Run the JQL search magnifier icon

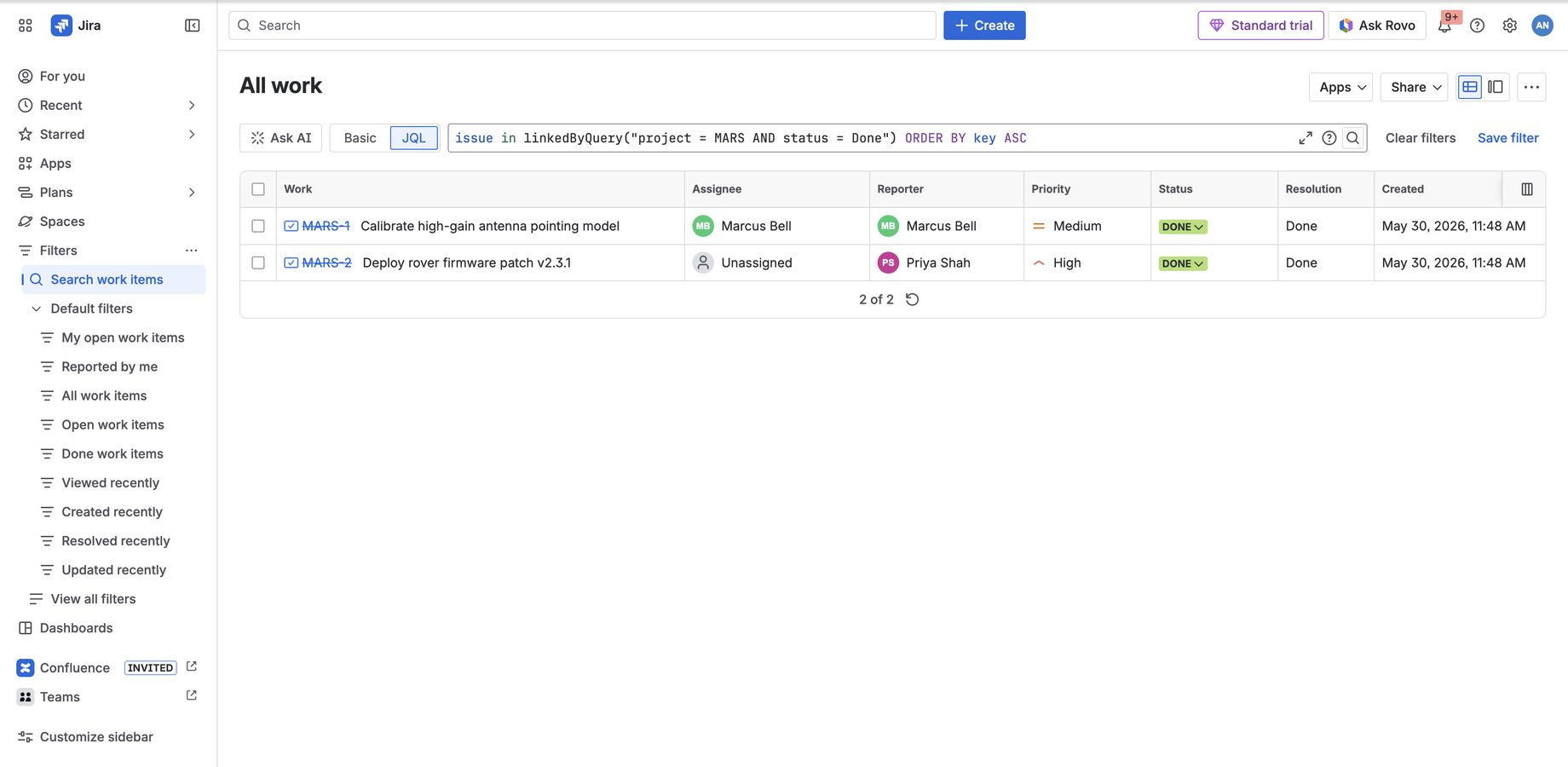(1352, 138)
